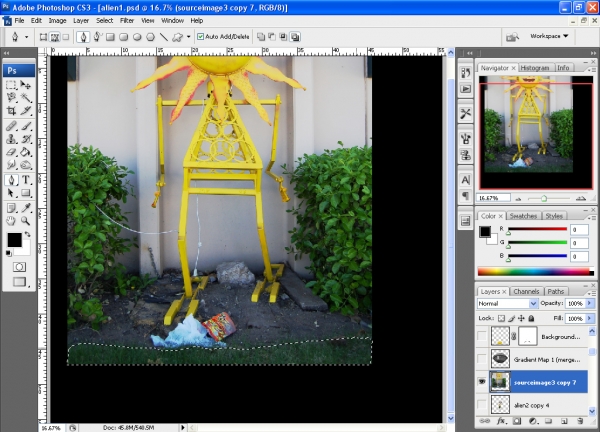The width and height of the screenshot is (600, 432).
Task: Click the Navigator zoom percentage field
Action: [493, 198]
